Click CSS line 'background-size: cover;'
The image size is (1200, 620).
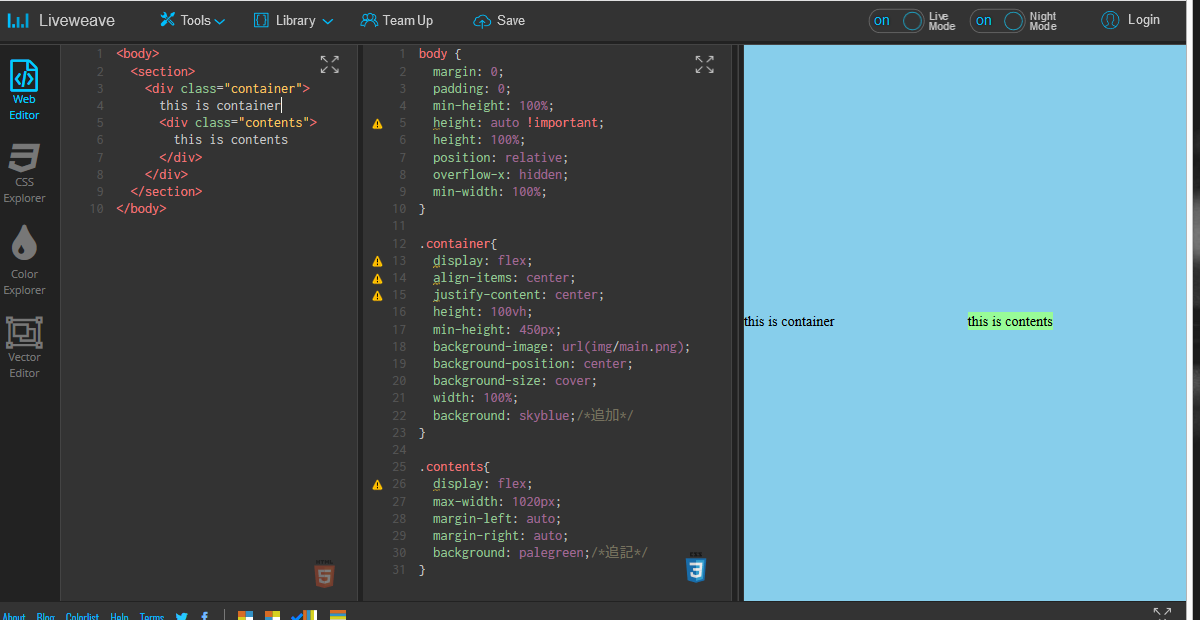tap(515, 380)
